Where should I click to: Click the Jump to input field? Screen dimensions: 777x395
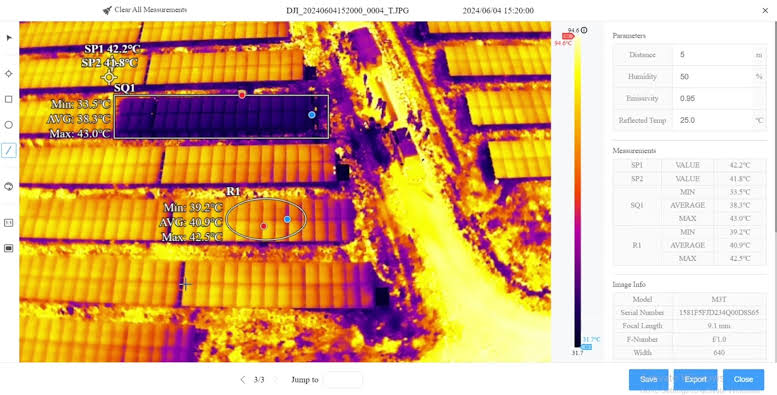[343, 380]
